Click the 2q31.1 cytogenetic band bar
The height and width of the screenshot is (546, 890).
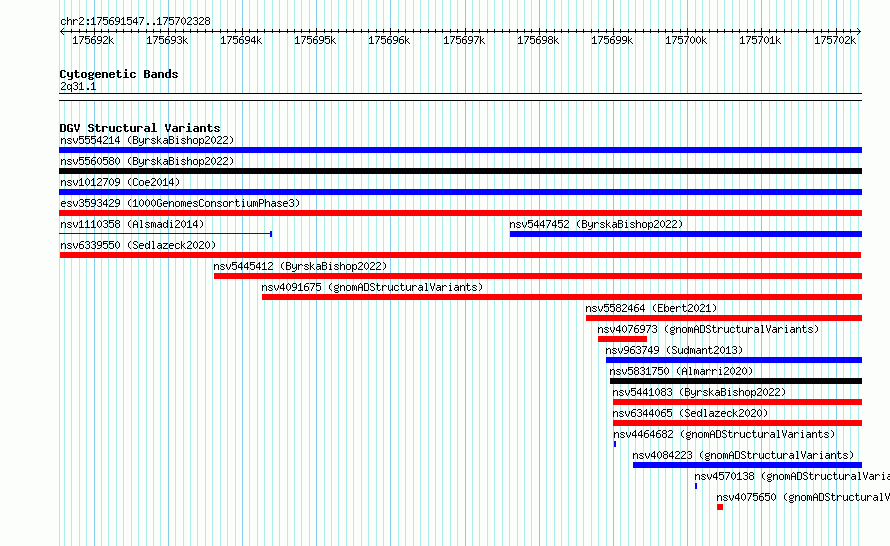tap(460, 97)
